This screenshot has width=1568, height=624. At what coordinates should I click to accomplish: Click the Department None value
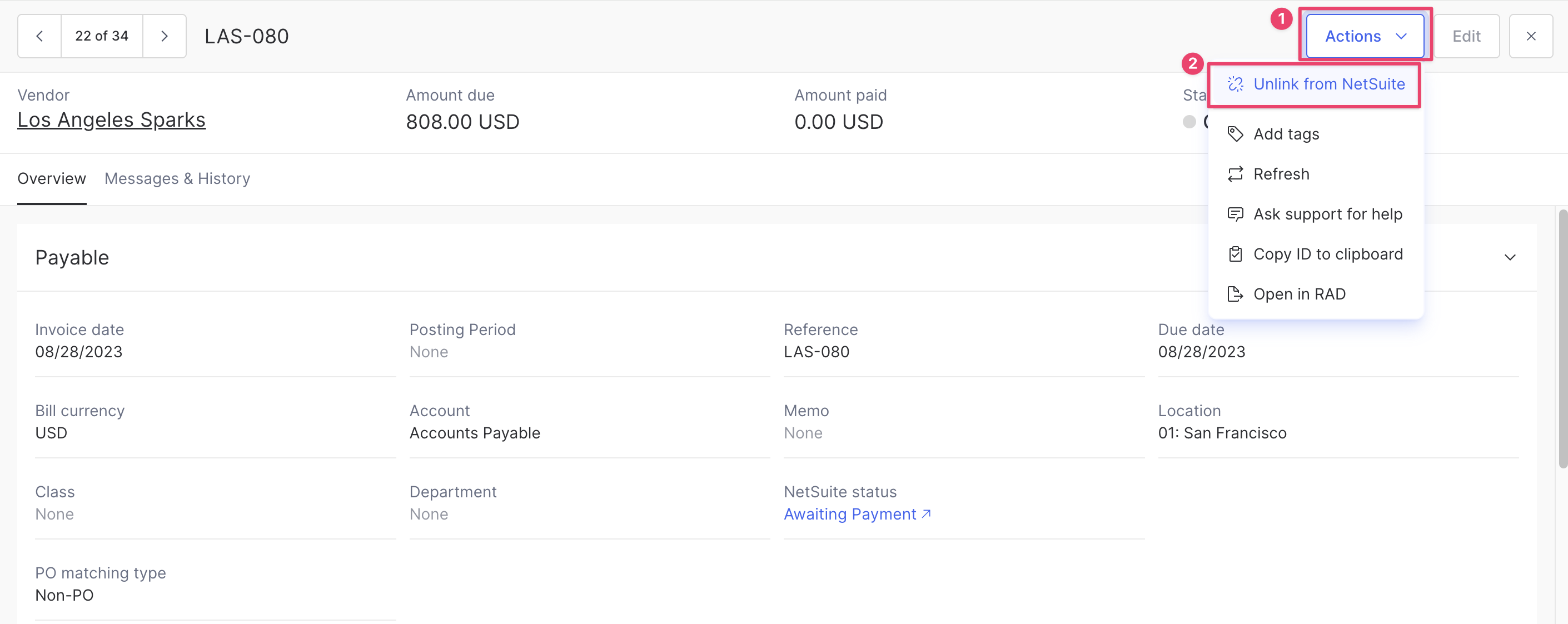[x=429, y=515]
